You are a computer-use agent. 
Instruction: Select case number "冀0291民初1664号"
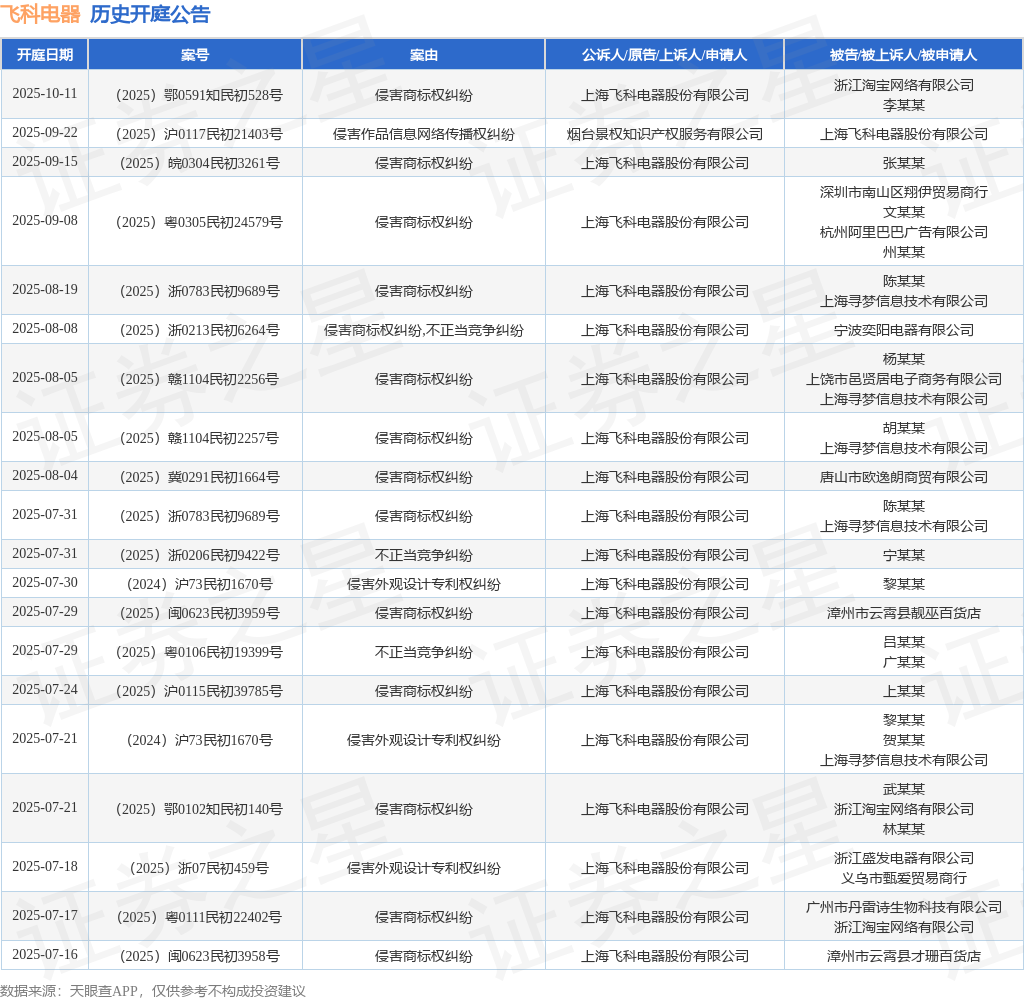pyautogui.click(x=199, y=477)
